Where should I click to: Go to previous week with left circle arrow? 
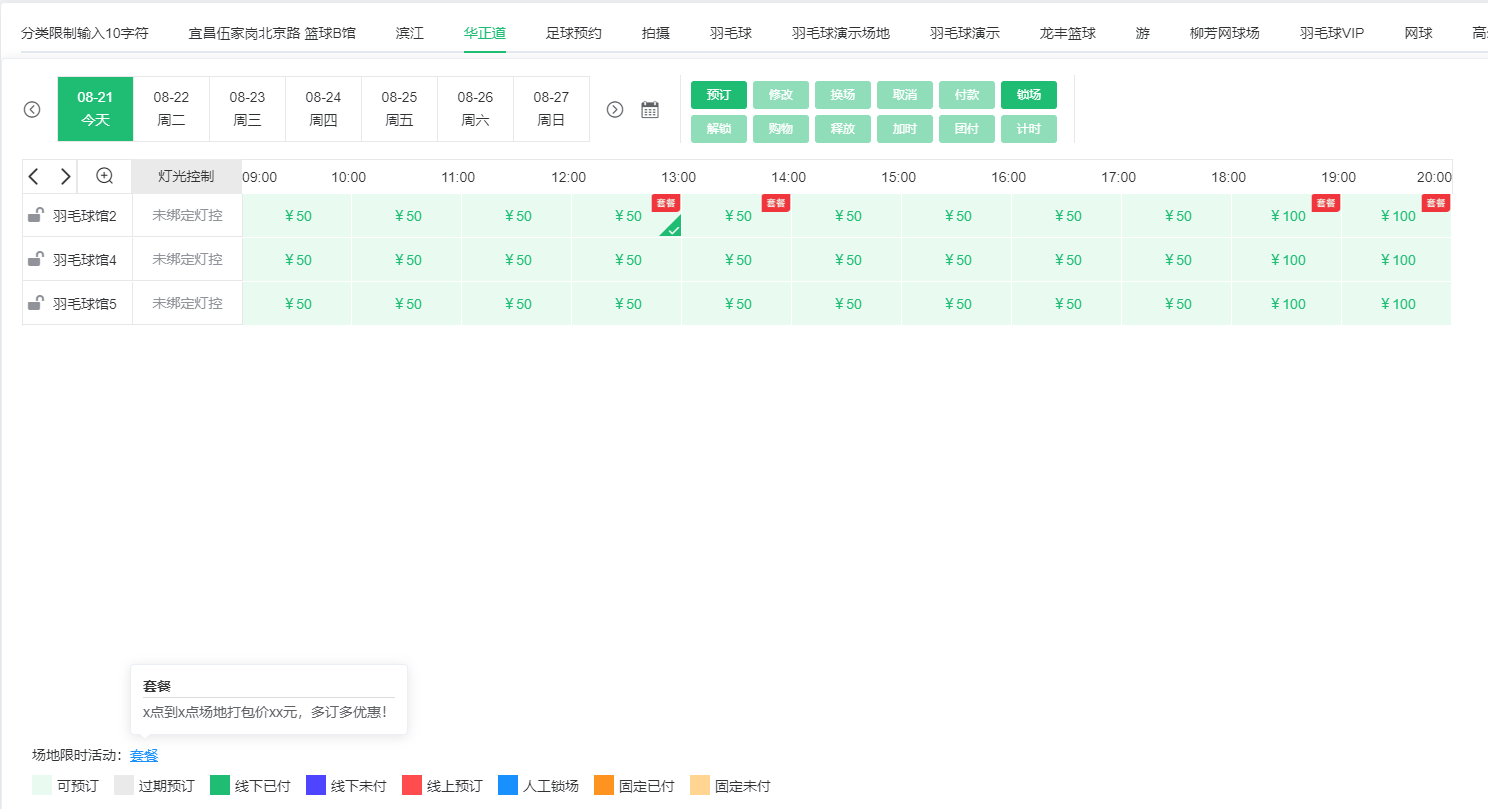point(32,110)
